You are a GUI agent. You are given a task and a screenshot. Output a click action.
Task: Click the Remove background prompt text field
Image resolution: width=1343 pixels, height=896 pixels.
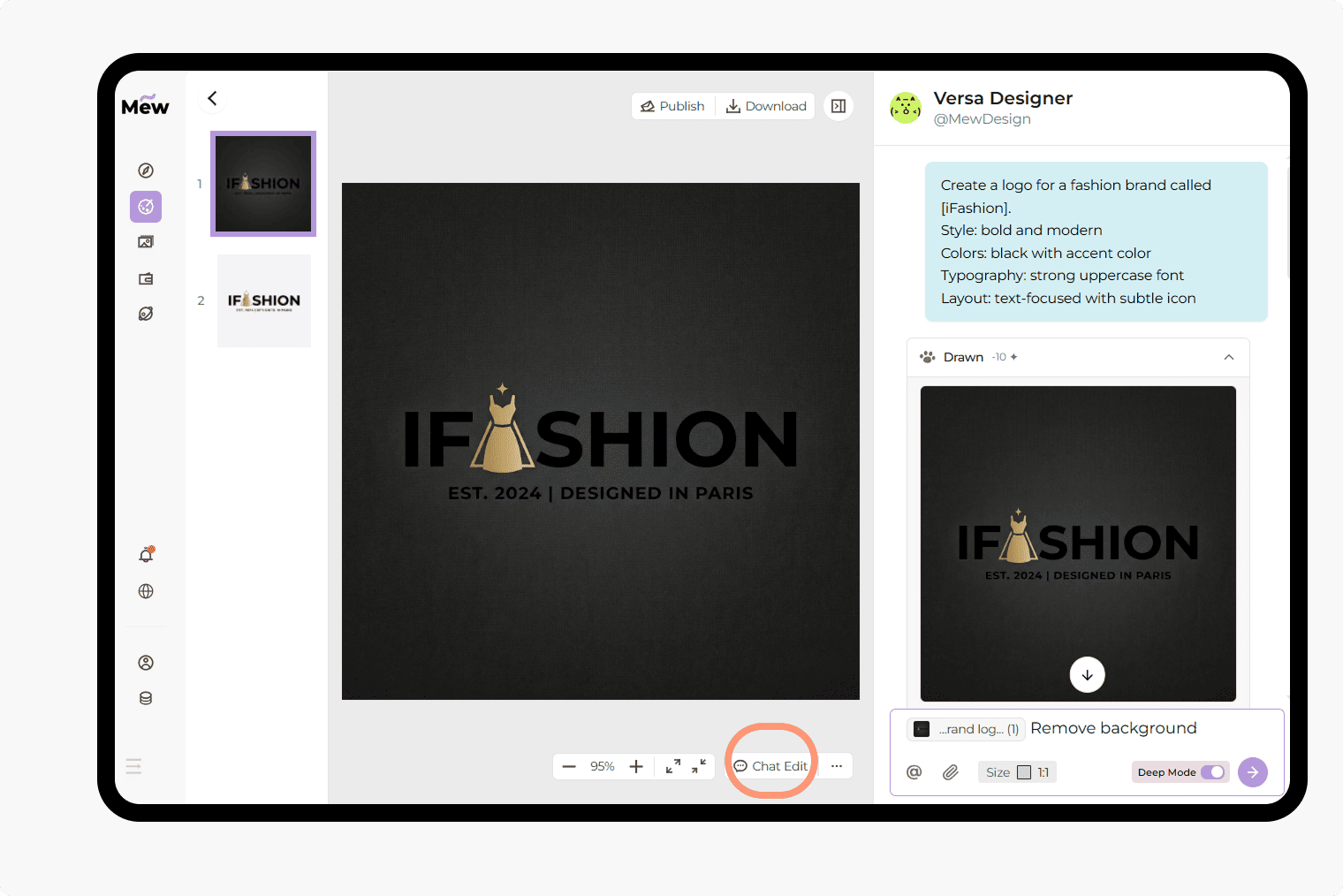(x=1149, y=728)
